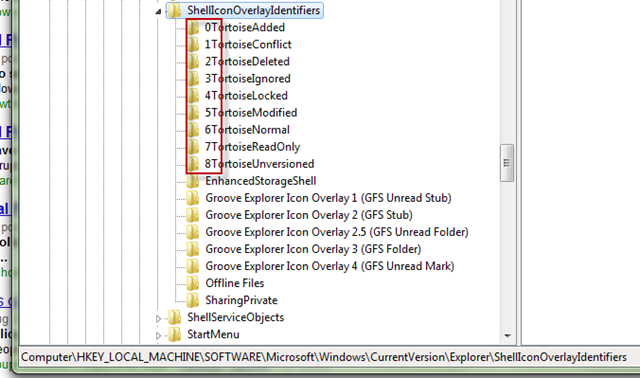The height and width of the screenshot is (378, 640).
Task: Click folder icon beside 7TortoiseReadOnly
Action: pyautogui.click(x=193, y=147)
